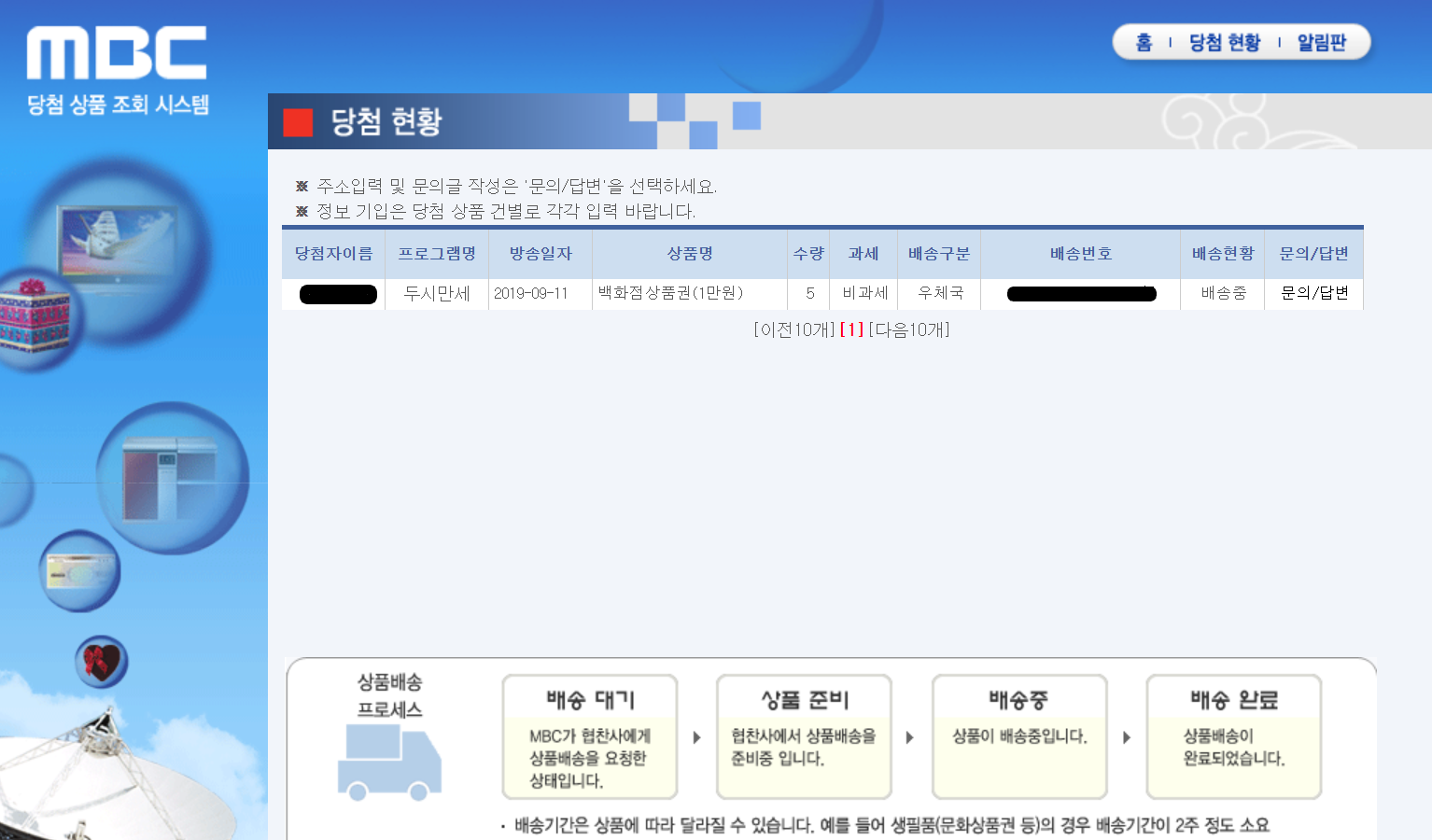Click the 상품 준비 step box

805,737
